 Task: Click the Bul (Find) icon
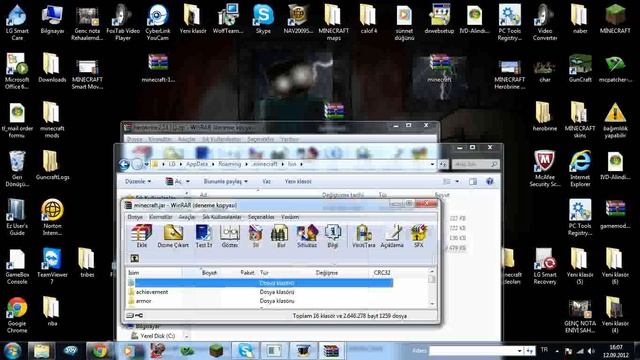[280, 236]
